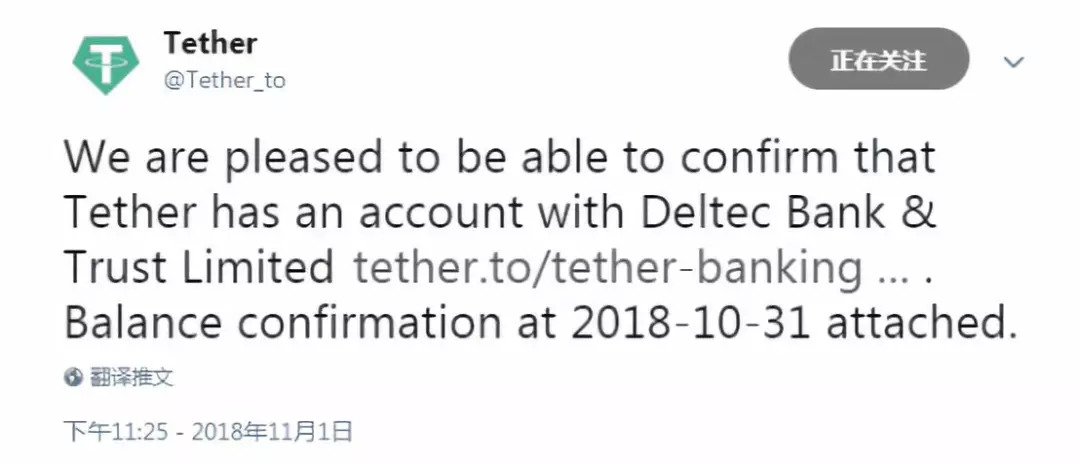Click the "Trust Limited" text
This screenshot has width=1080, height=464.
click(198, 267)
